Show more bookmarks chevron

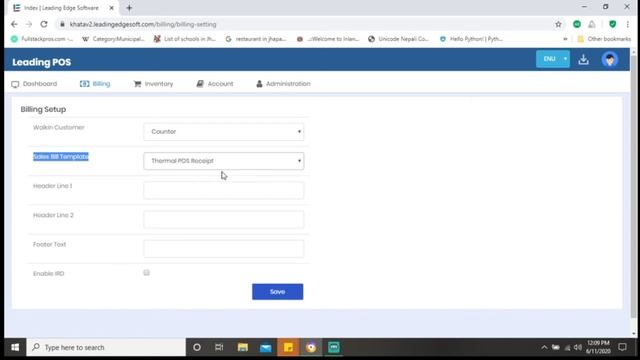click(565, 39)
